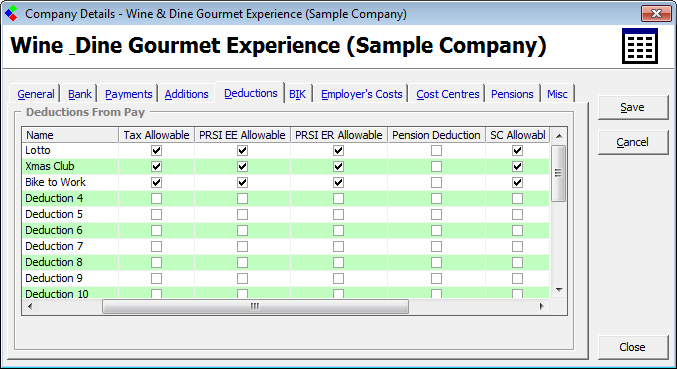Click the horizontal scrollbar thumb
677x369 pixels.
(x=255, y=306)
